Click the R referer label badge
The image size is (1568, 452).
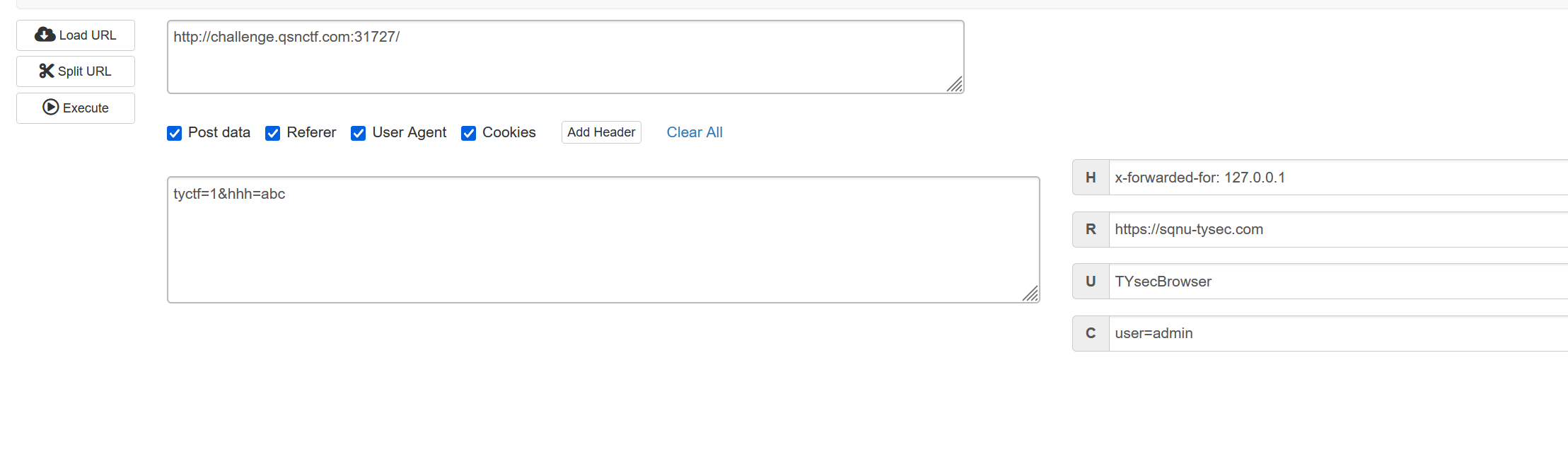1091,229
